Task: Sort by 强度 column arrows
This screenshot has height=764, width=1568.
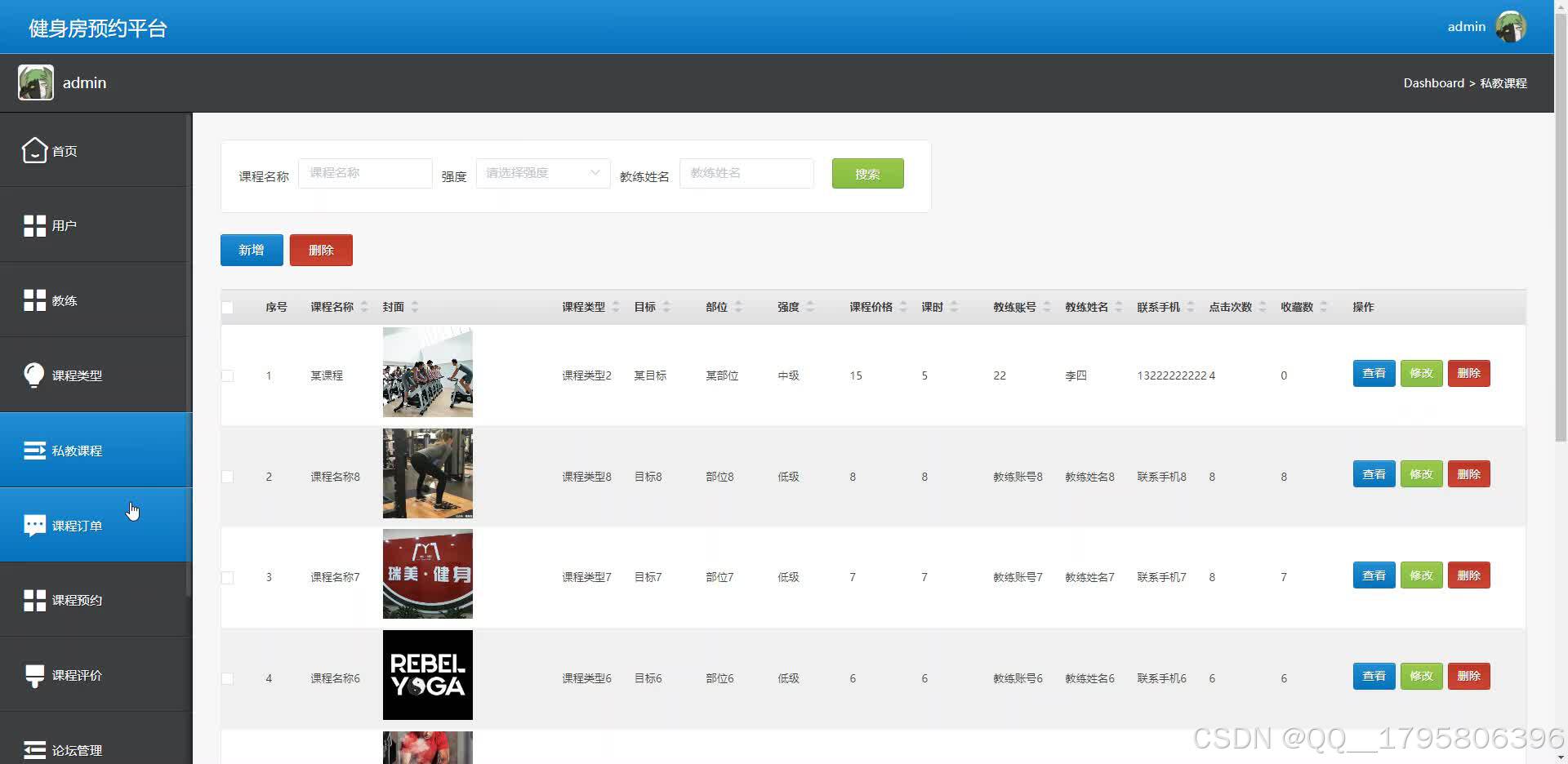Action: (810, 307)
